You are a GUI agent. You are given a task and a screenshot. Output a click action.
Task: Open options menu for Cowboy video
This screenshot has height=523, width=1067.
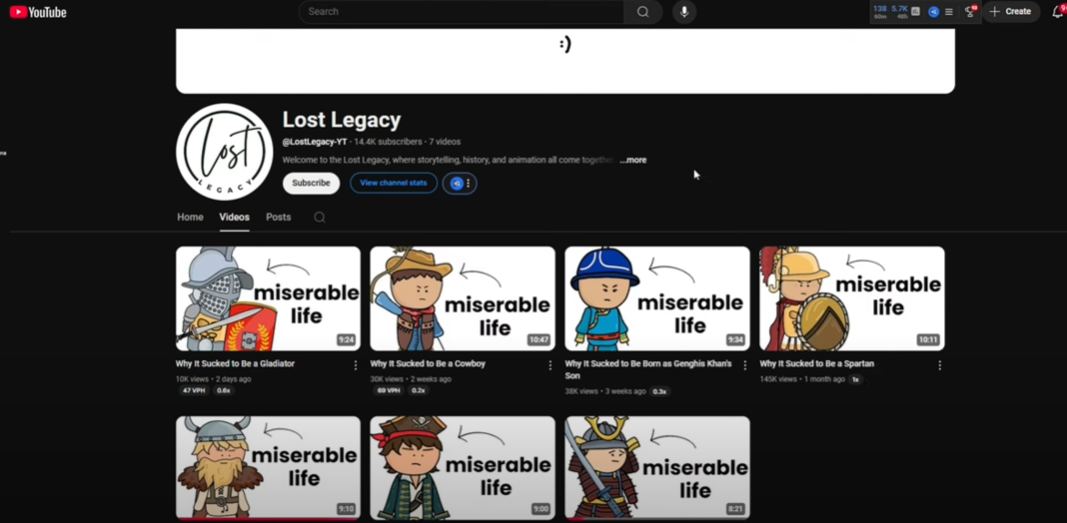[x=550, y=365]
